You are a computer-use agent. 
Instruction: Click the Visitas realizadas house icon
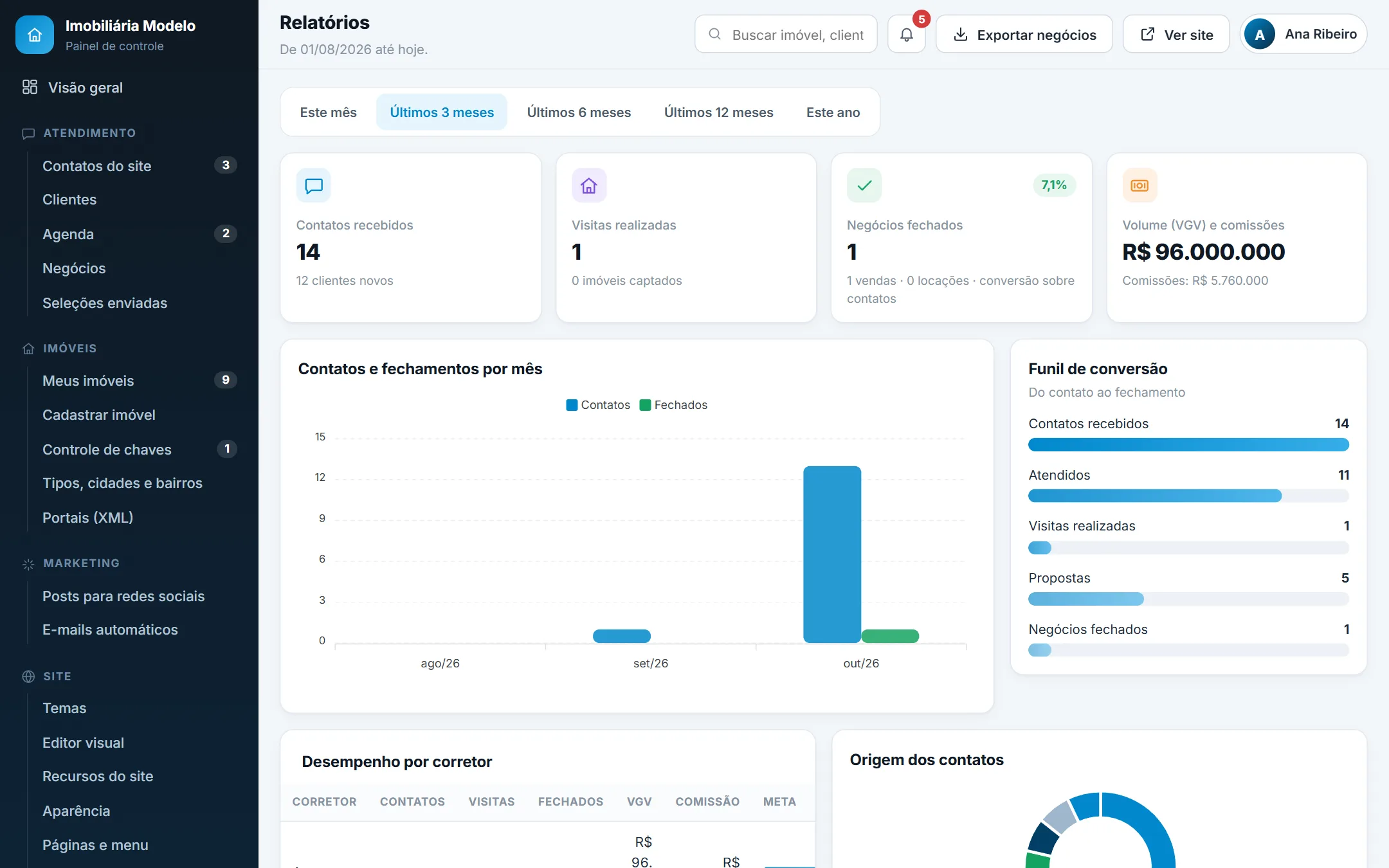tap(589, 186)
